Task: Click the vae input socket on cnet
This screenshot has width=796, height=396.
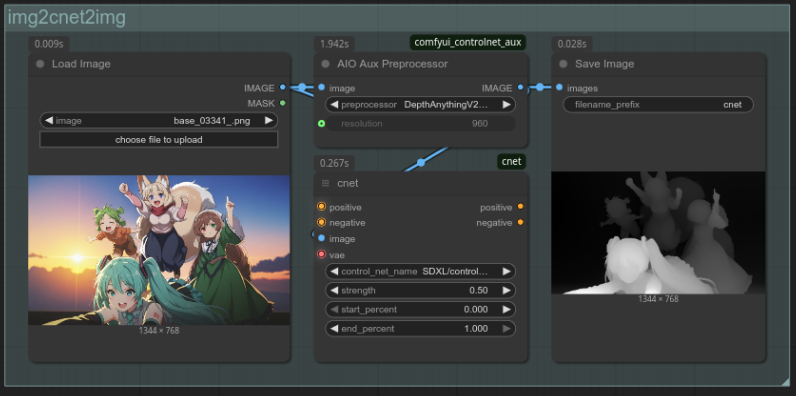Action: pos(321,254)
